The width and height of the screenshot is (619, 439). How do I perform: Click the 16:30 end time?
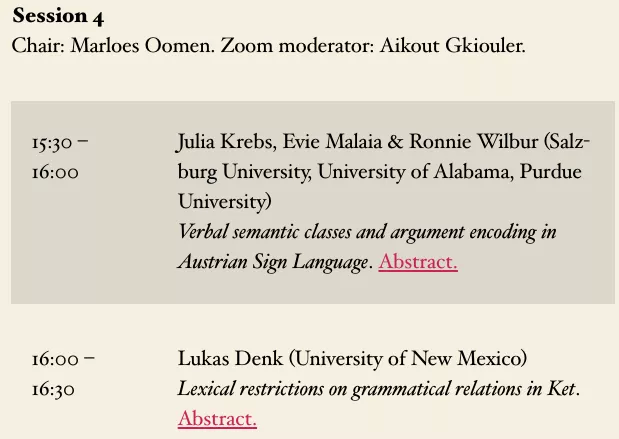[53, 389]
